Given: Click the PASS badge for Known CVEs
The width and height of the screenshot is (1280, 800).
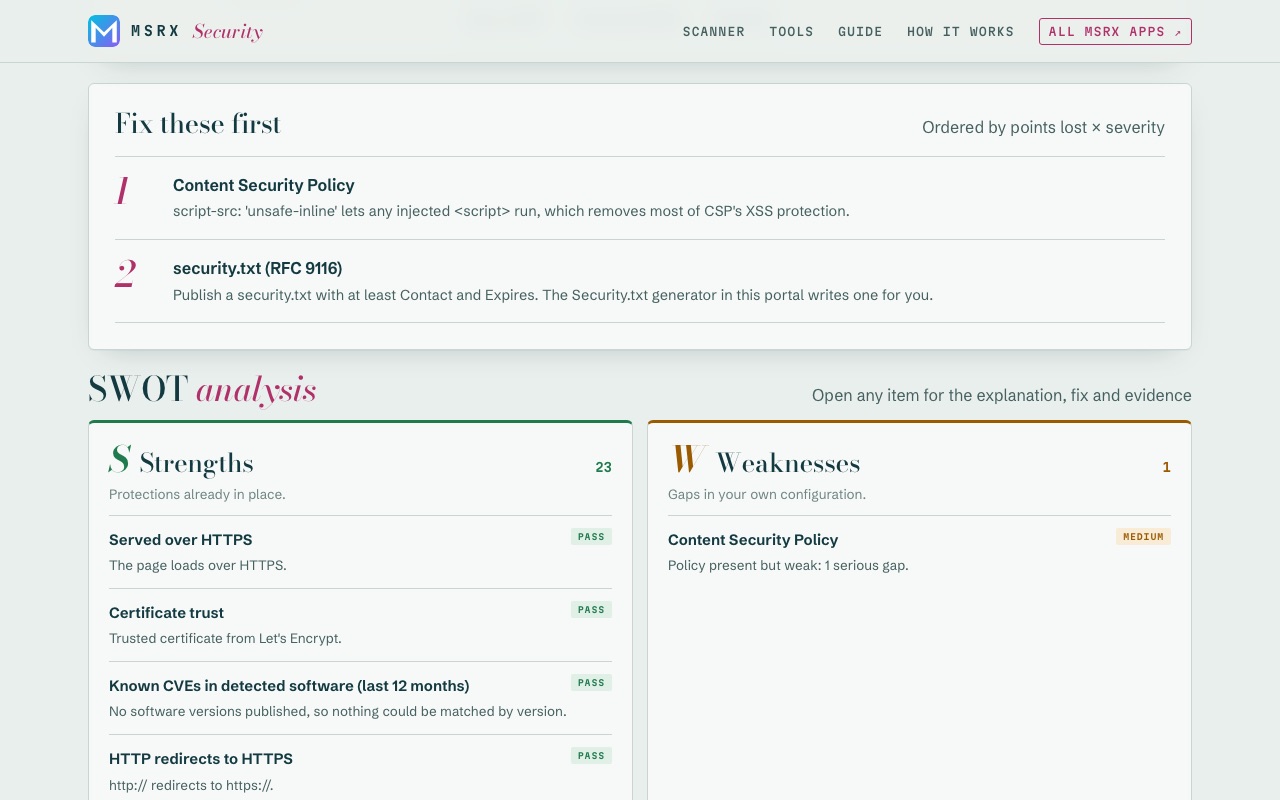Looking at the screenshot, I should (591, 683).
